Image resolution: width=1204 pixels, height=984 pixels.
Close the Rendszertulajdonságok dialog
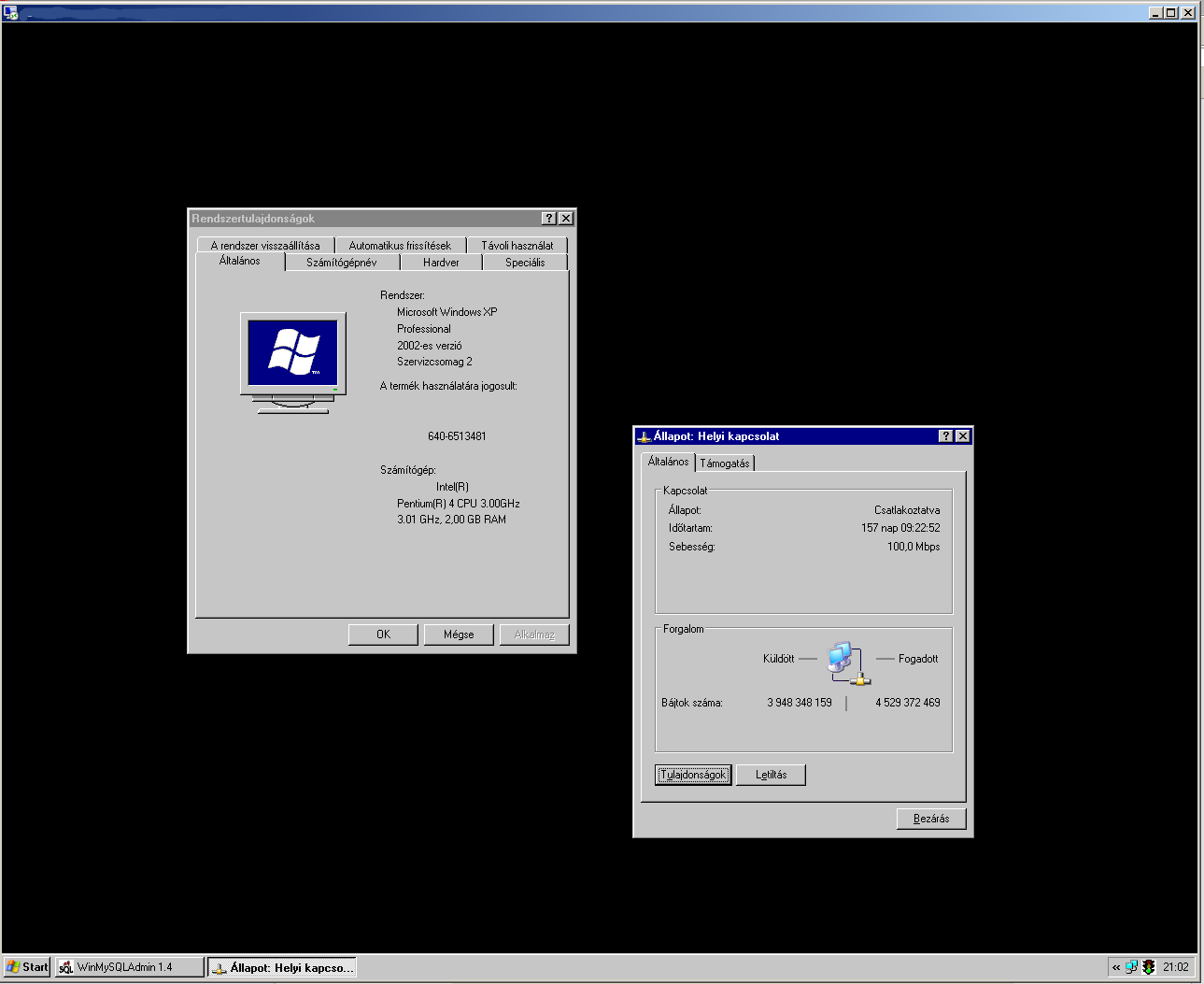[x=566, y=218]
